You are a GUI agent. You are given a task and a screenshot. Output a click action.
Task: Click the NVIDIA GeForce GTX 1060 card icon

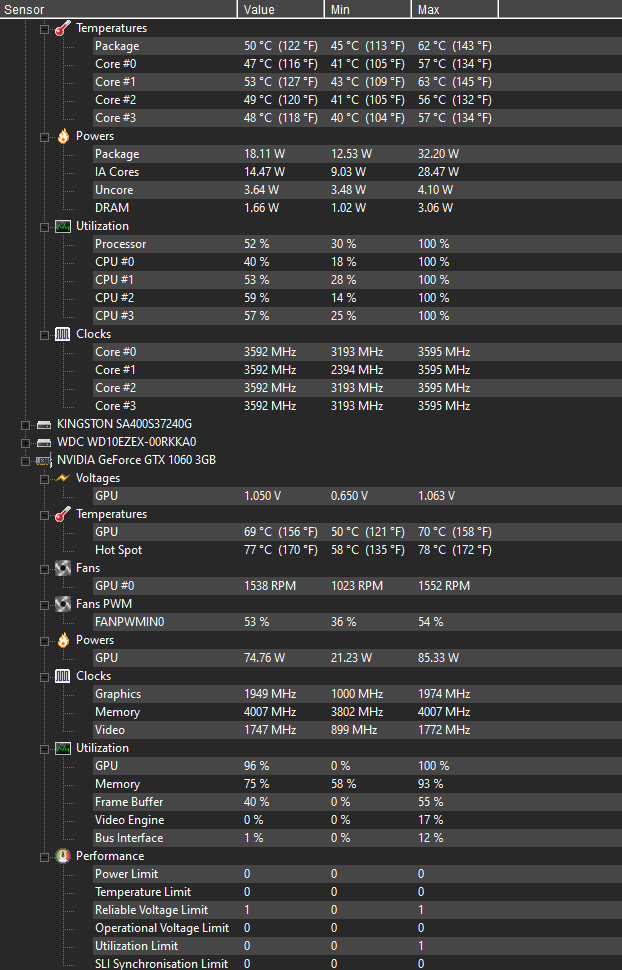click(x=44, y=460)
